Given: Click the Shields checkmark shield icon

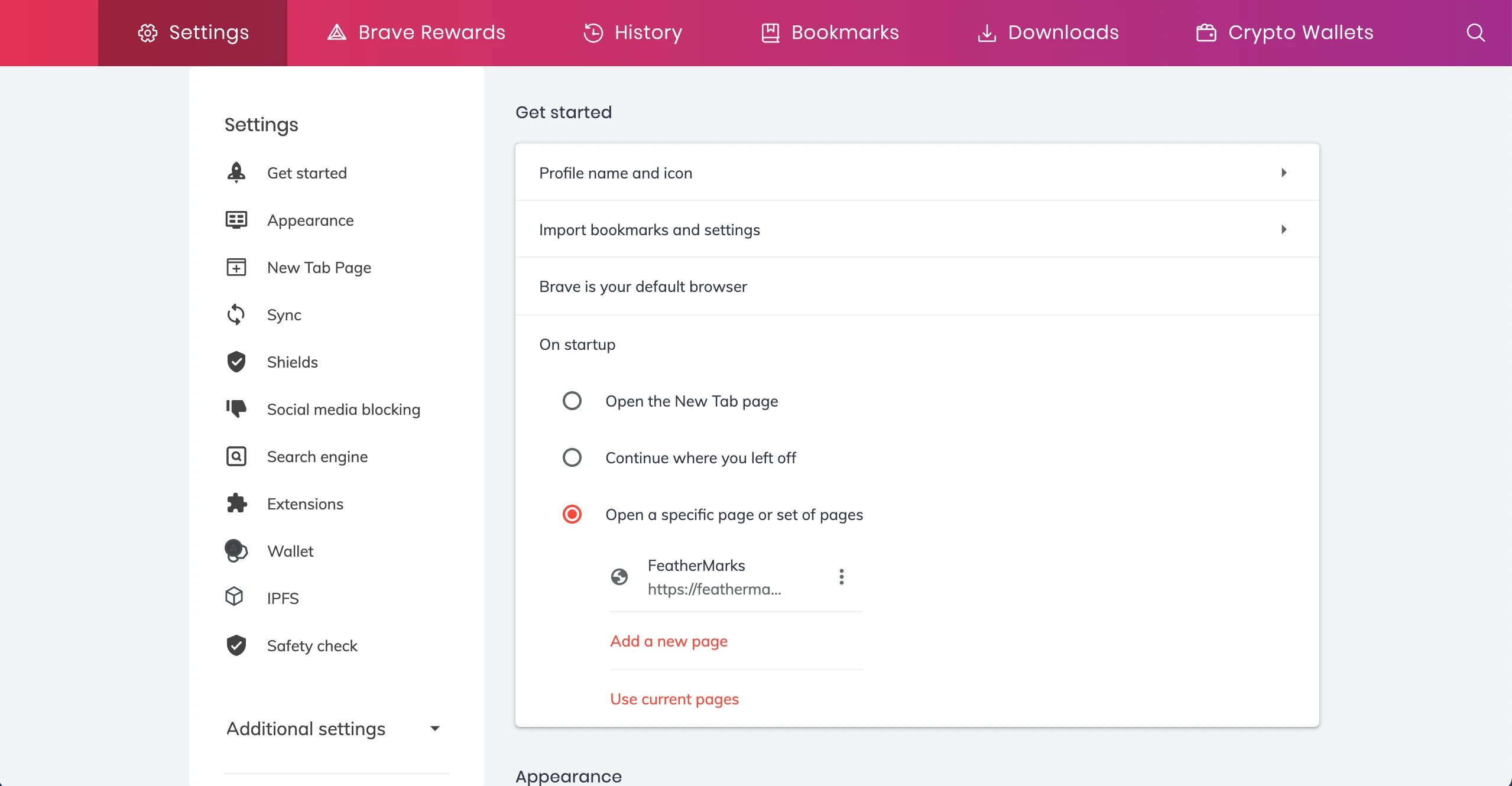Looking at the screenshot, I should tap(236, 362).
